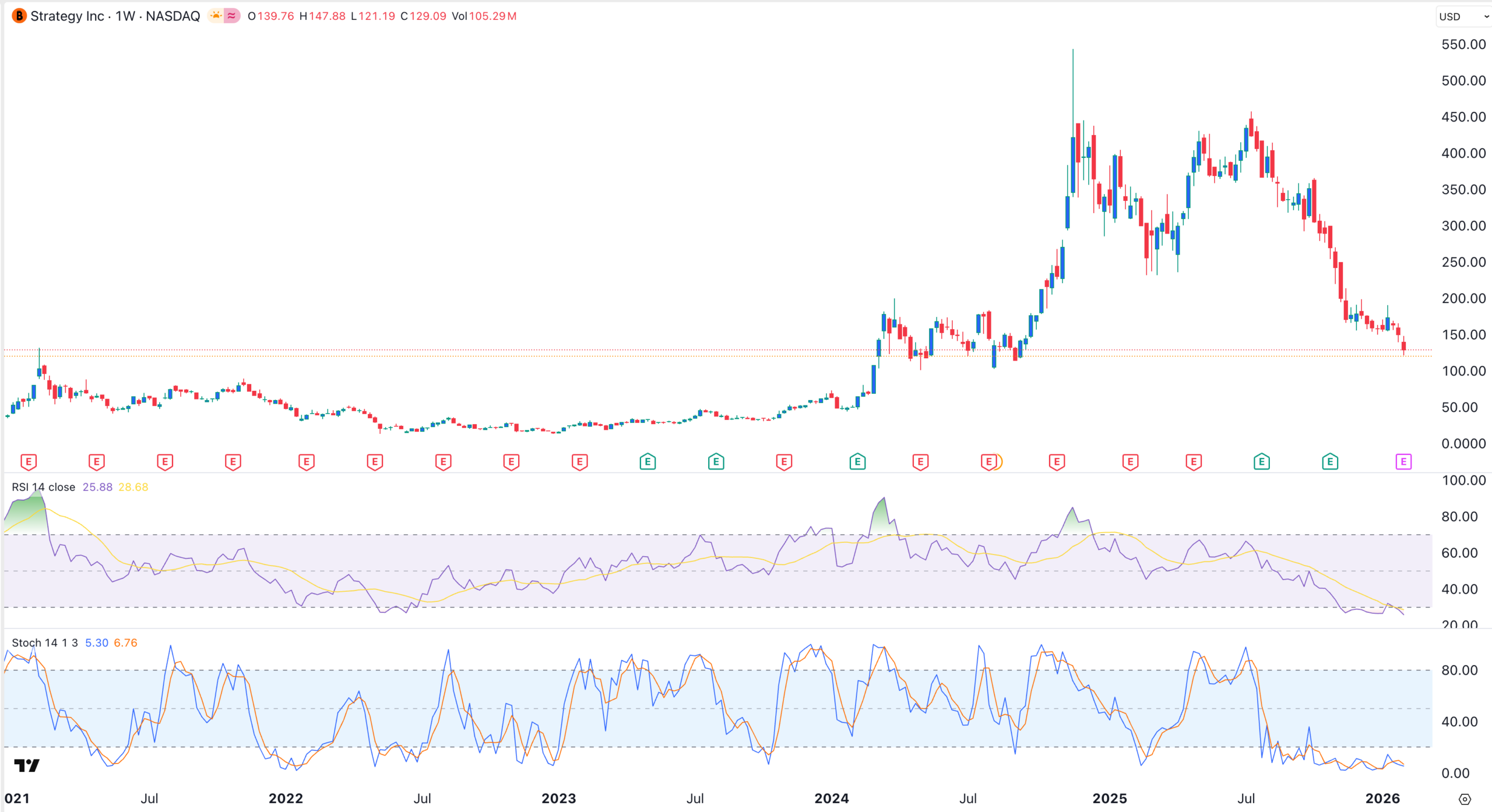Click the 2024 time axis label

point(832,799)
